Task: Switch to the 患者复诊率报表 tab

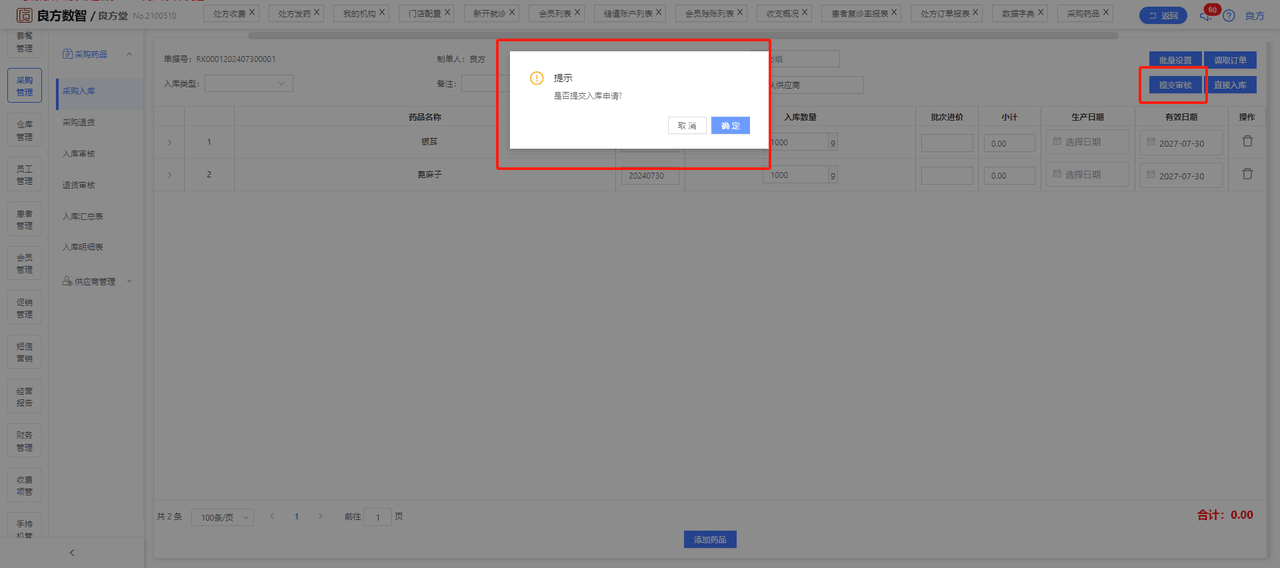Action: 860,15
